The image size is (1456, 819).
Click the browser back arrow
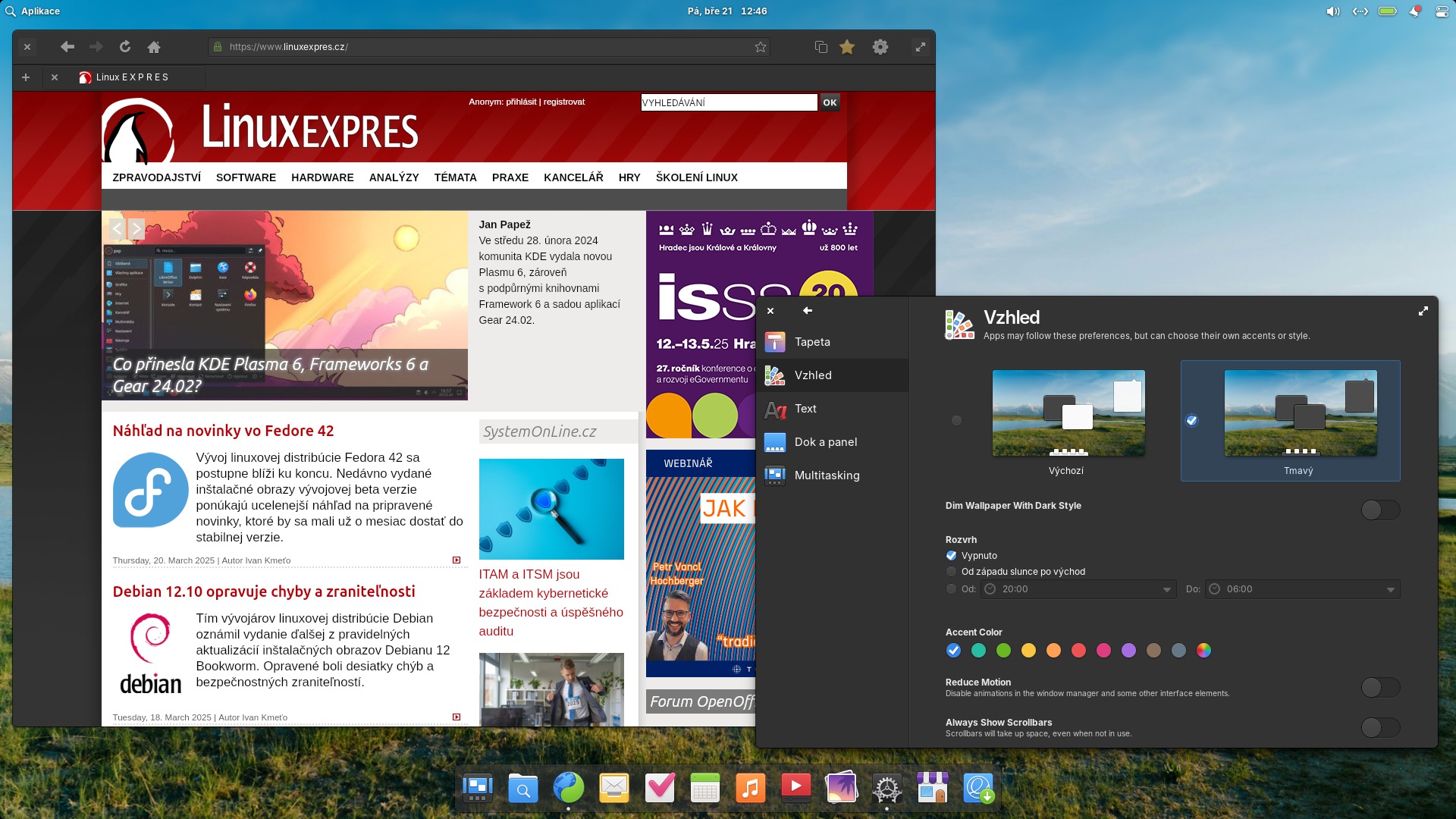(x=67, y=47)
